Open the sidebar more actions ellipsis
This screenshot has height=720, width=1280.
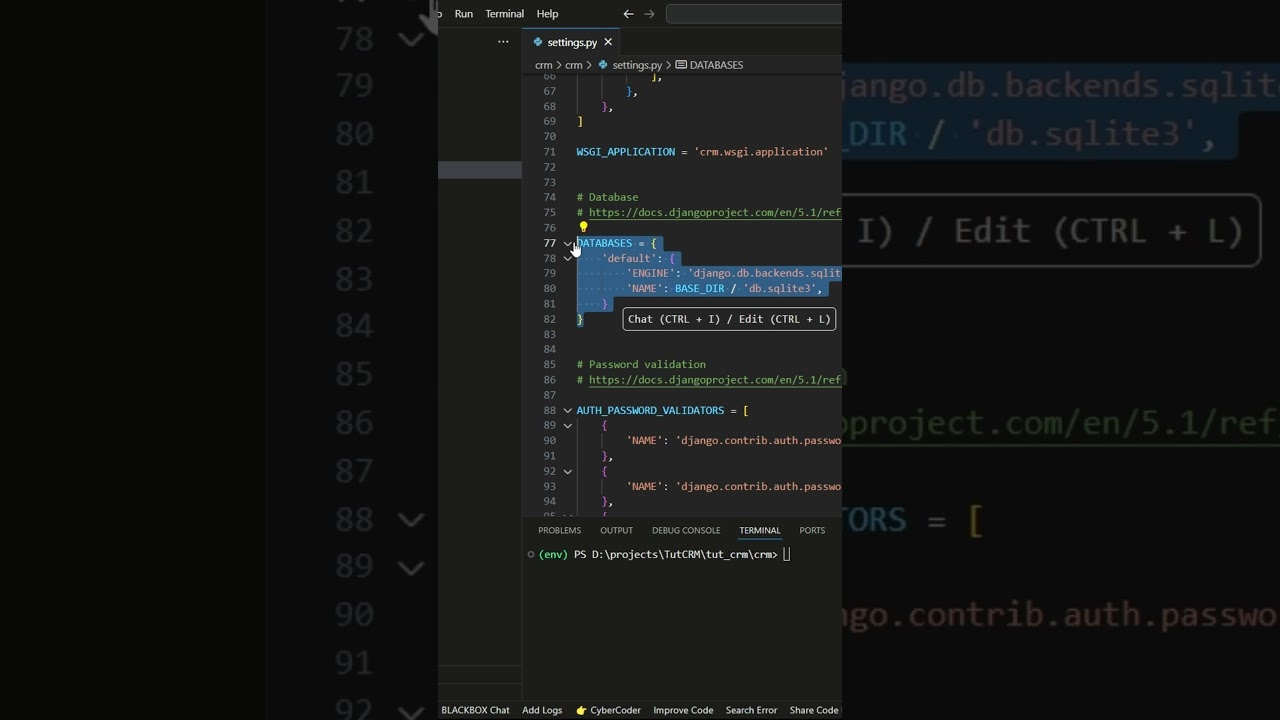pos(503,42)
